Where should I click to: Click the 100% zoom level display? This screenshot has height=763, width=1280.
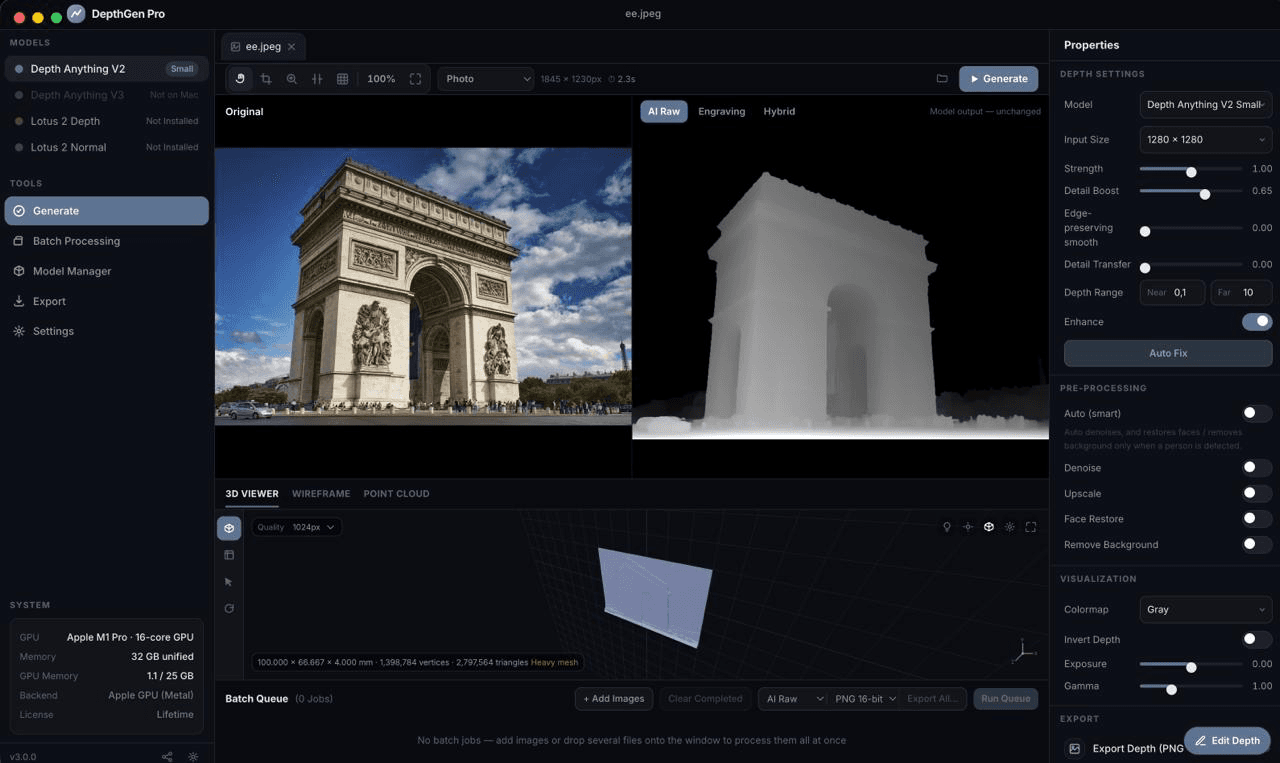(381, 79)
